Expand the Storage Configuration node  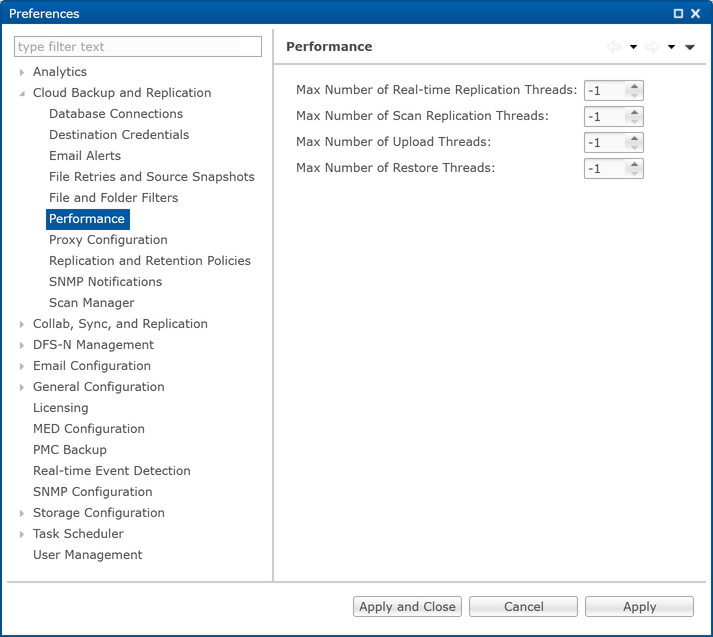tap(21, 513)
